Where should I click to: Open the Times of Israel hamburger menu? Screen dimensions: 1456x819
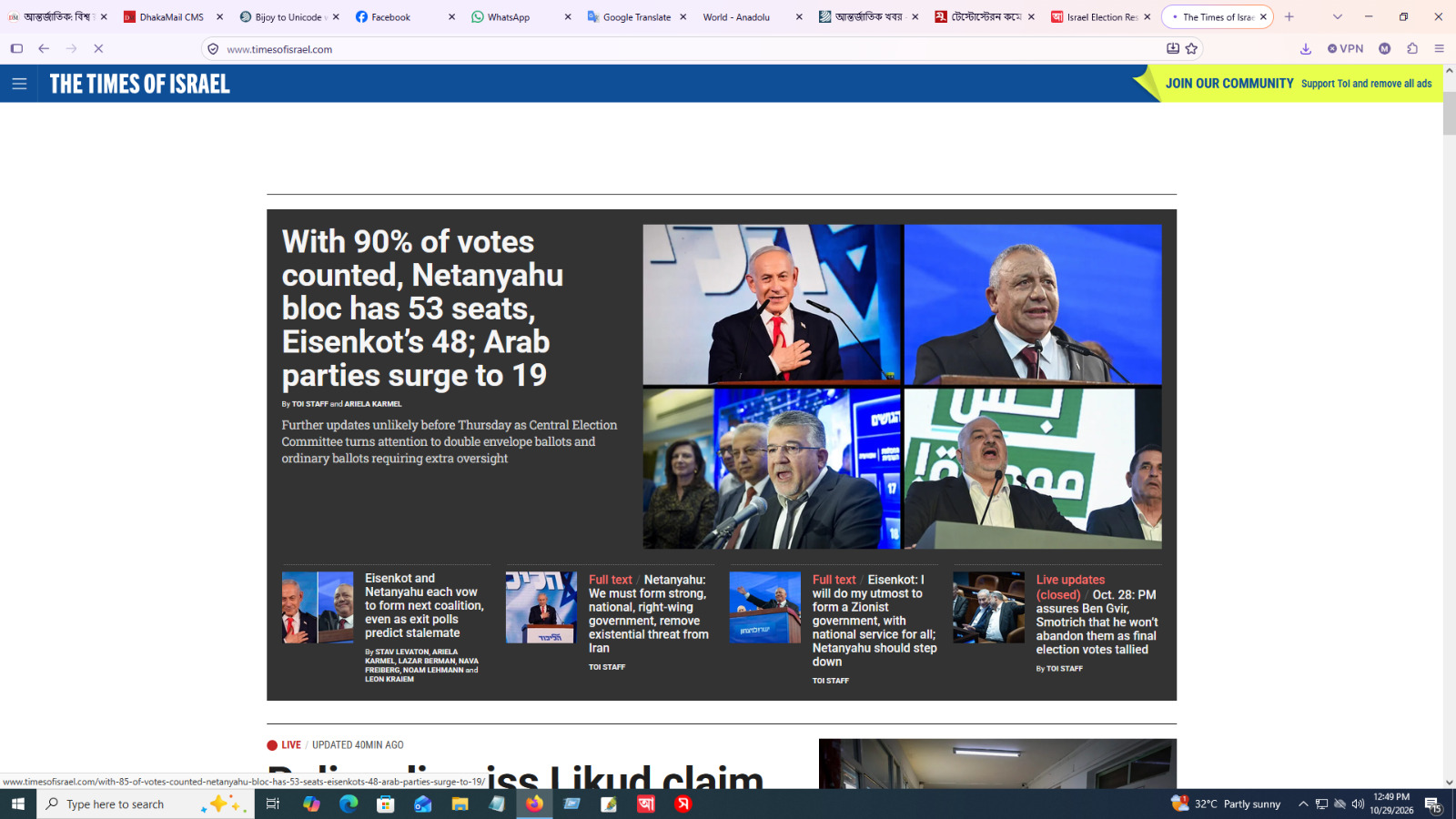coord(19,84)
